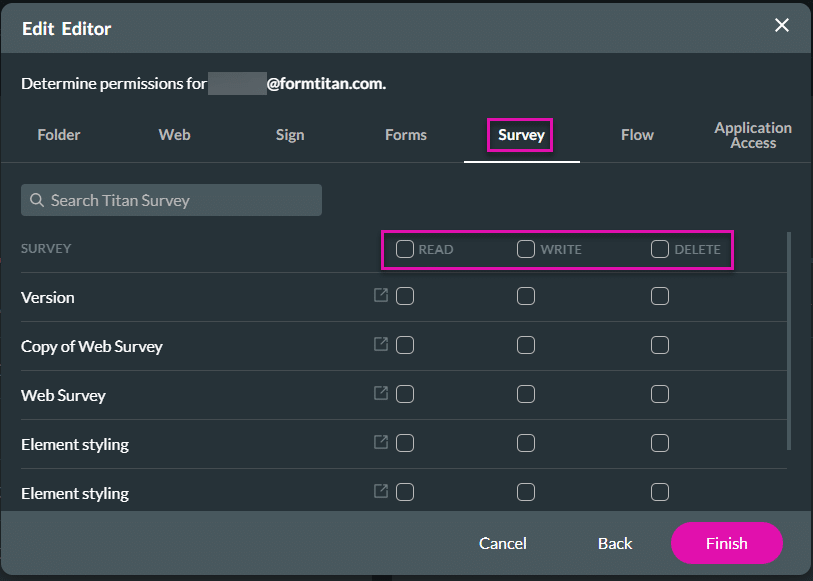Viewport: 813px width, 581px height.
Task: Switch to the Folder tab
Action: [x=58, y=134]
